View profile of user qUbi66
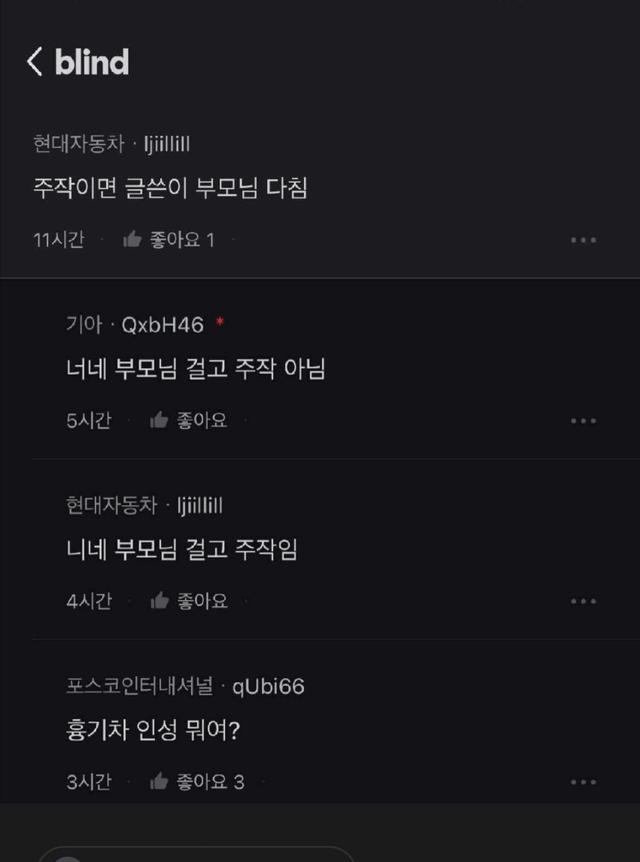This screenshot has width=640, height=862. (268, 686)
